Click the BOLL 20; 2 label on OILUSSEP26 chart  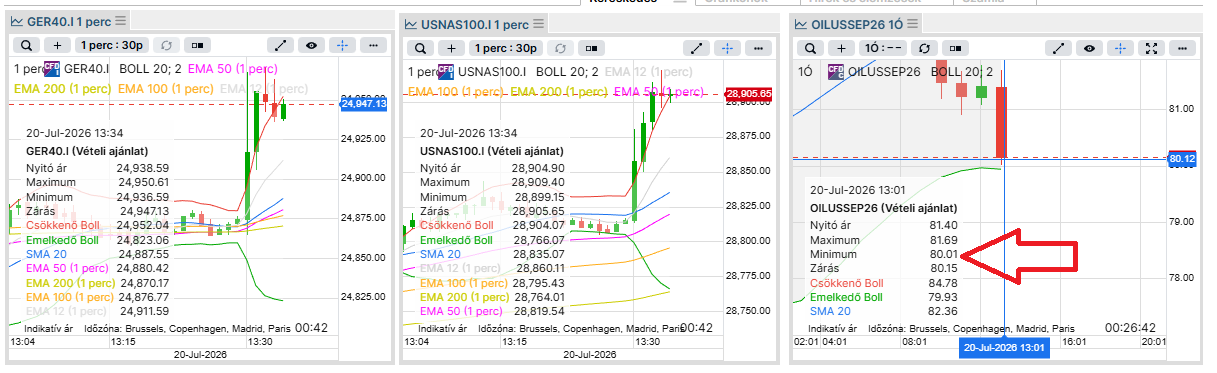coord(962,71)
